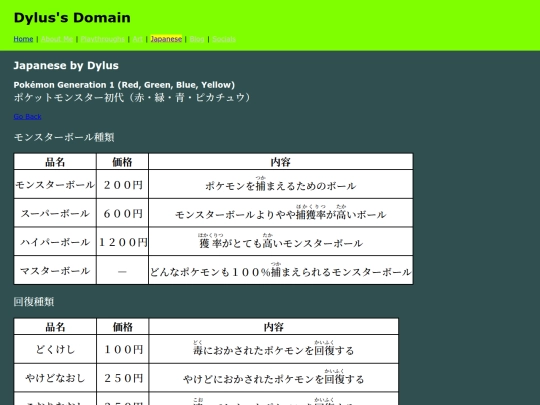Click the 価格 header in the ball table
540x405 pixels.
[x=122, y=162]
